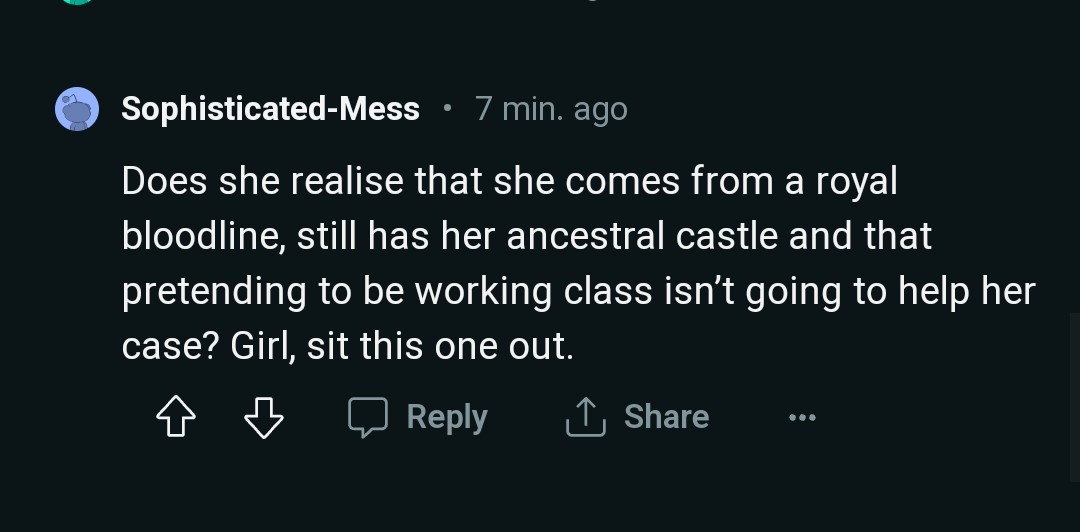
Task: Click the text "Girl, sit this one out."
Action: click(x=402, y=346)
